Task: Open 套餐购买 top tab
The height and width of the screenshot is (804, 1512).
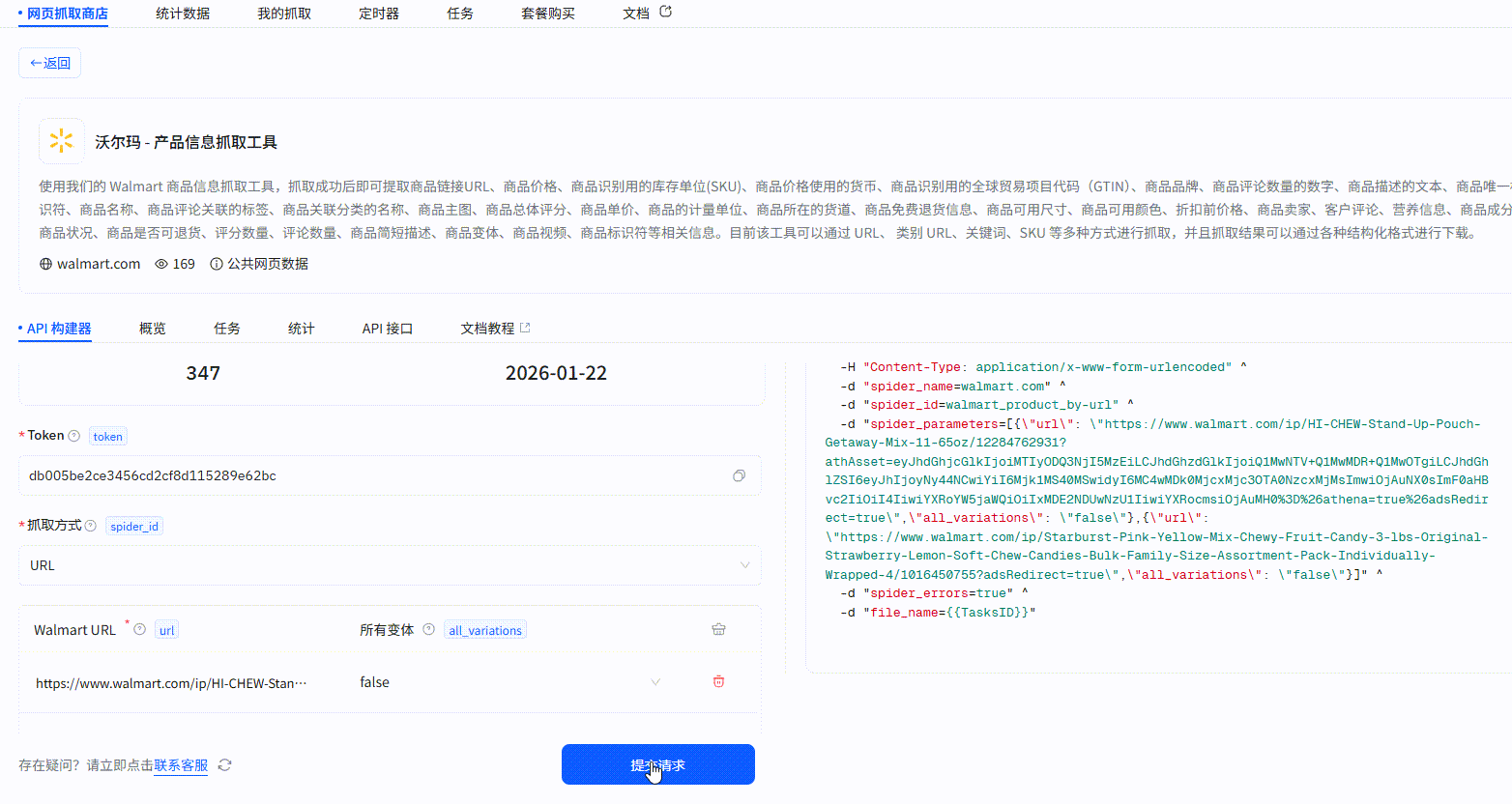Action: 548,14
